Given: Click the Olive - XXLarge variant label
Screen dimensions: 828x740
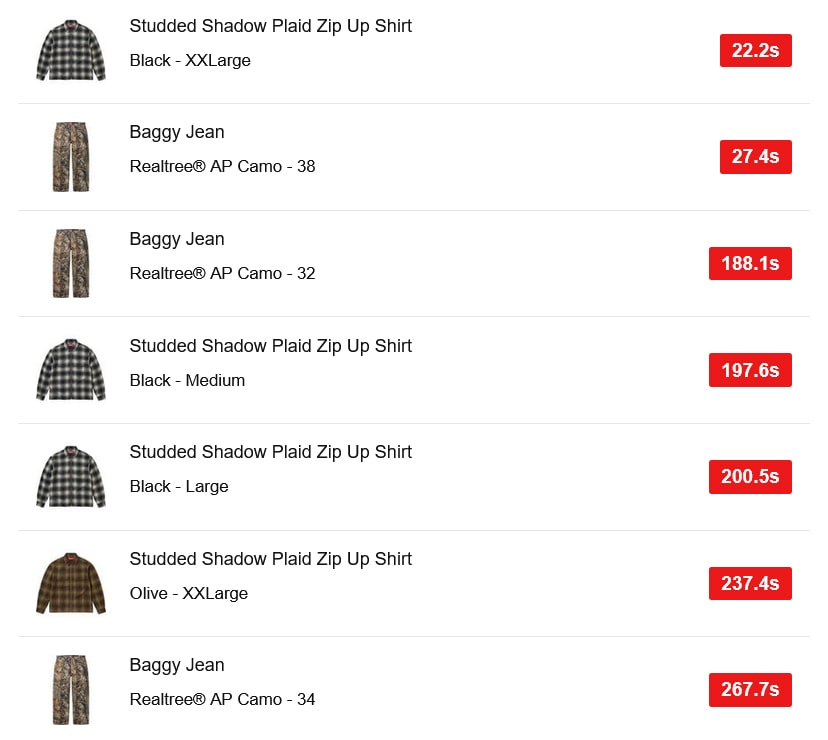Looking at the screenshot, I should pyautogui.click(x=189, y=593).
